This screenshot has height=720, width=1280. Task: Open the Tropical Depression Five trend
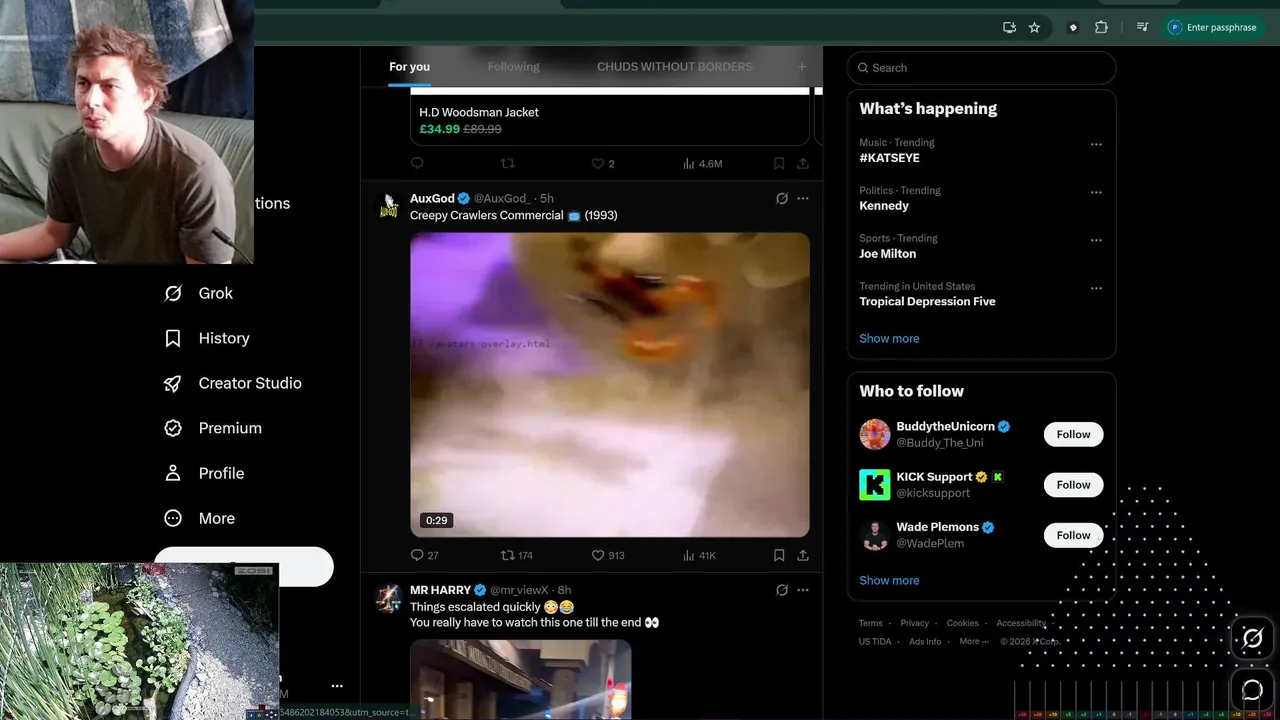coord(927,302)
